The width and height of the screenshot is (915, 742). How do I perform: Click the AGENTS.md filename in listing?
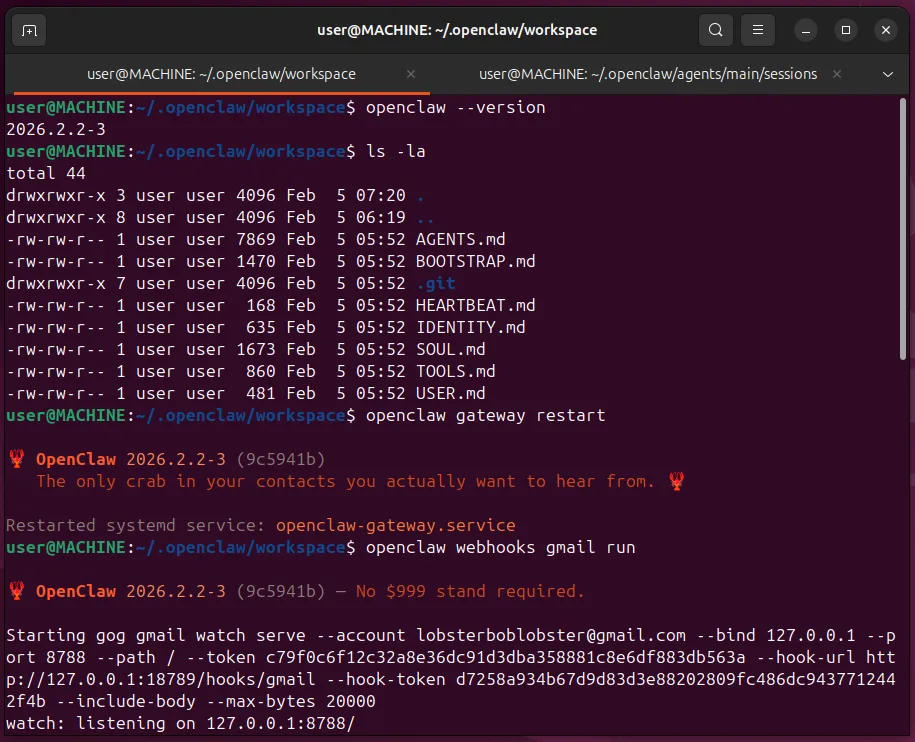pos(460,240)
